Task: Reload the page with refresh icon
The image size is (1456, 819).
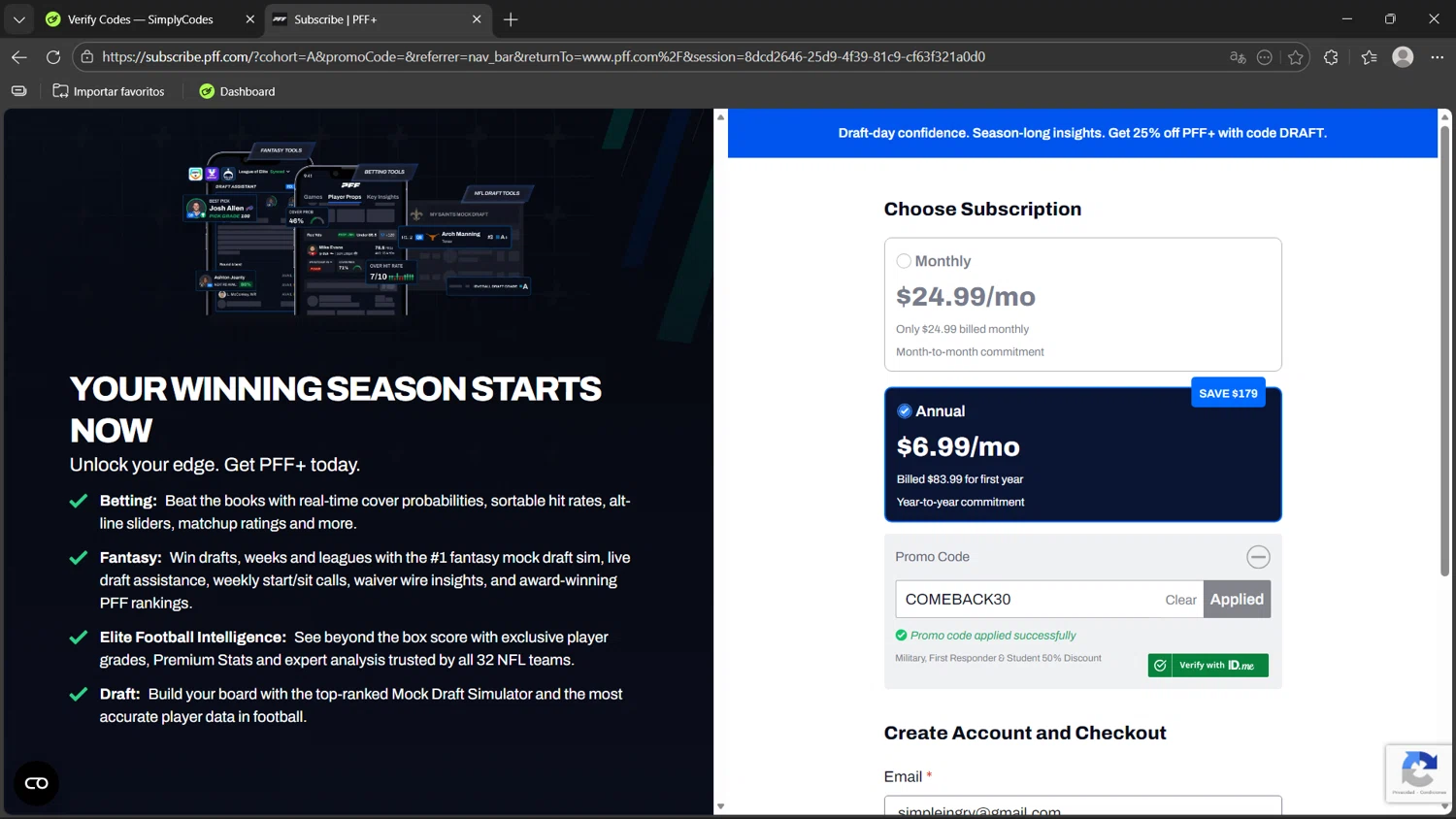Action: (53, 57)
